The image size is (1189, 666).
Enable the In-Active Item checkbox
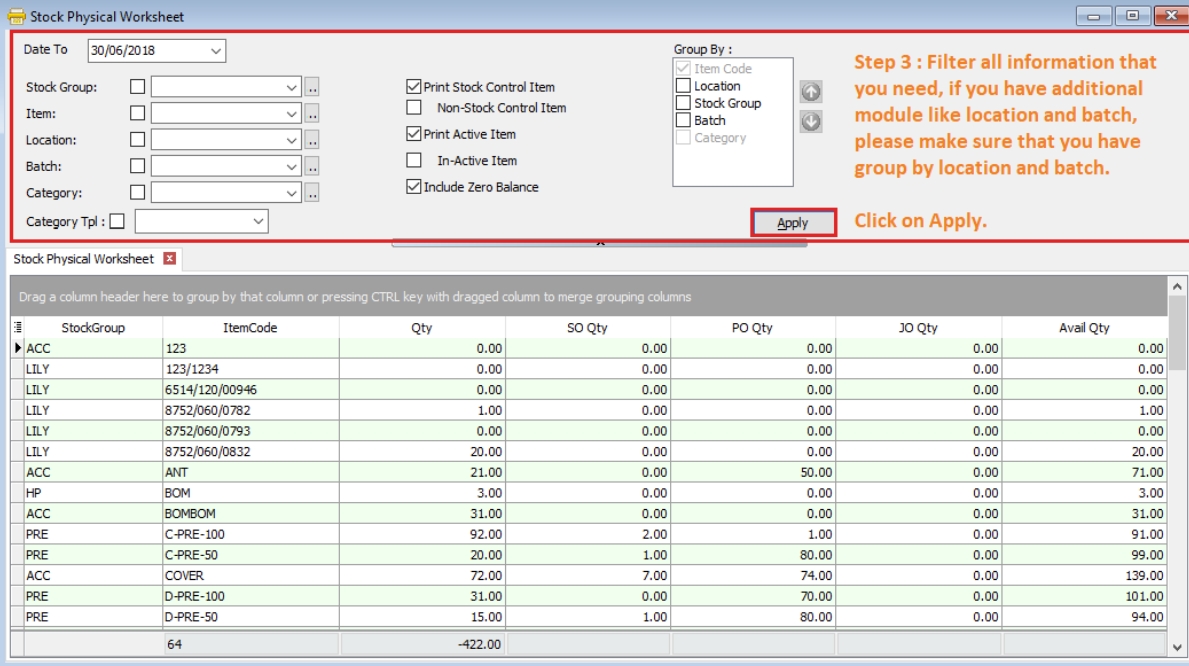tap(414, 160)
